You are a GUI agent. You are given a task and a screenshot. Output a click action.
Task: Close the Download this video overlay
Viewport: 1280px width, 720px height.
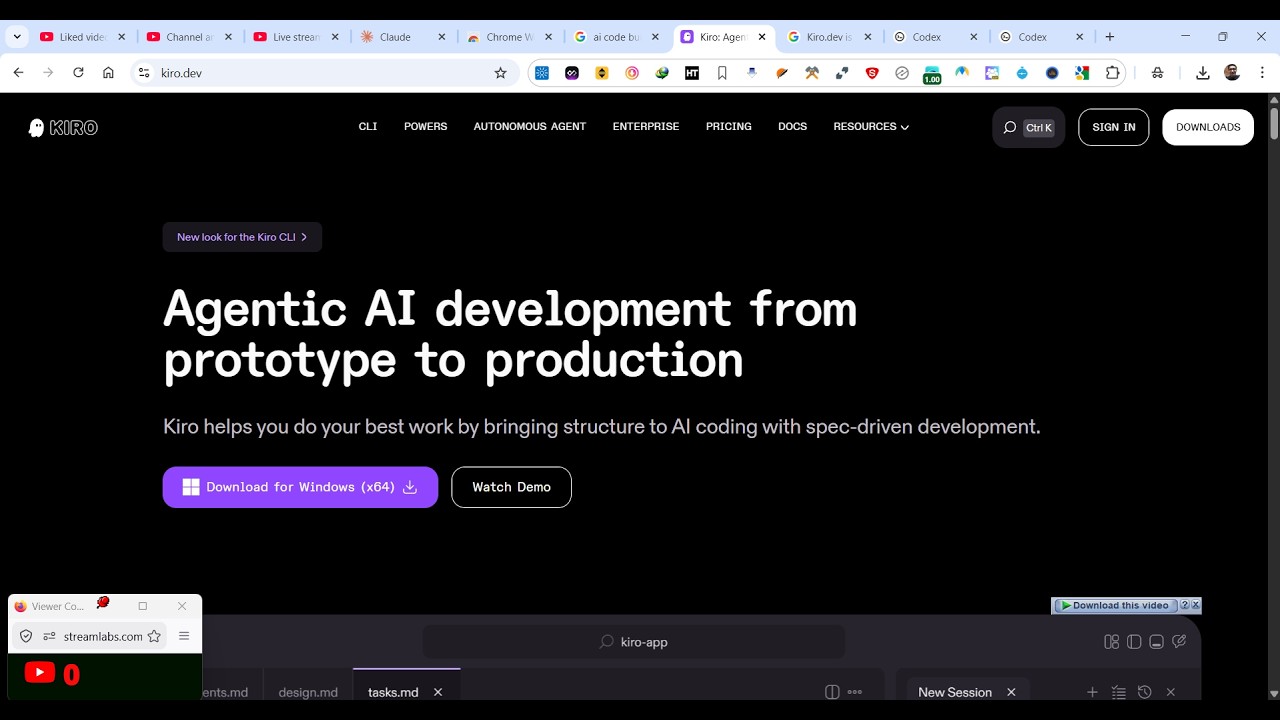pyautogui.click(x=1195, y=605)
